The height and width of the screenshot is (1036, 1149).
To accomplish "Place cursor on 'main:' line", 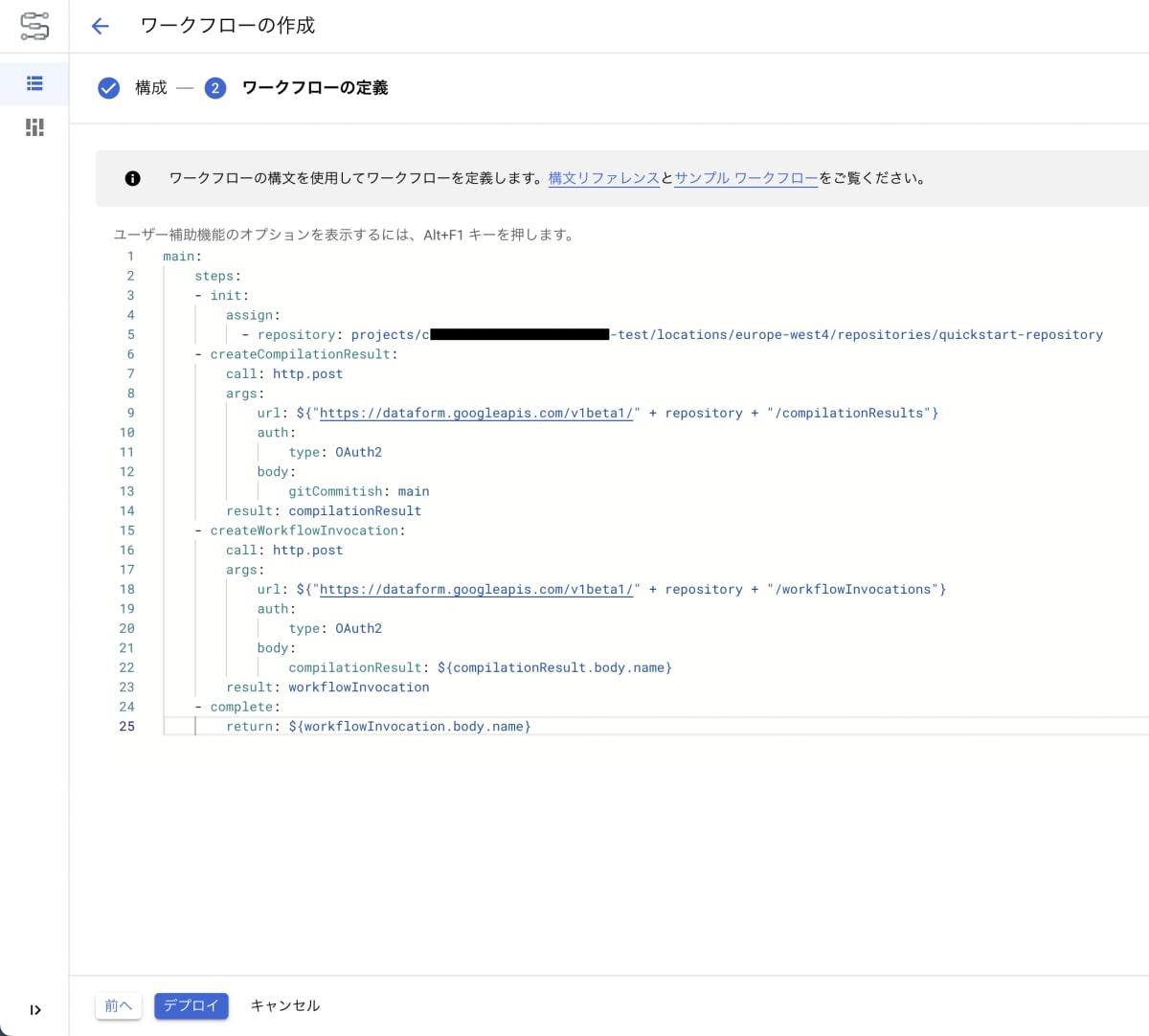I will 182,256.
